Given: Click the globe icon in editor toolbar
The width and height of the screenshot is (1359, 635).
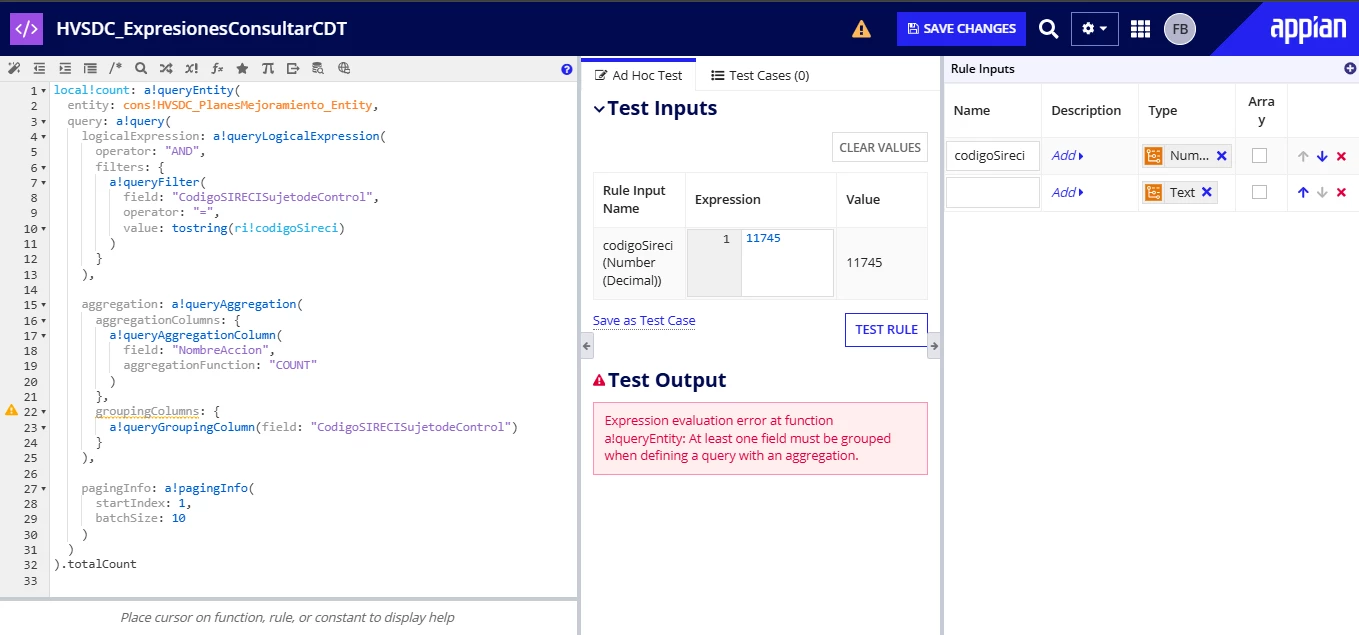Looking at the screenshot, I should coord(344,69).
